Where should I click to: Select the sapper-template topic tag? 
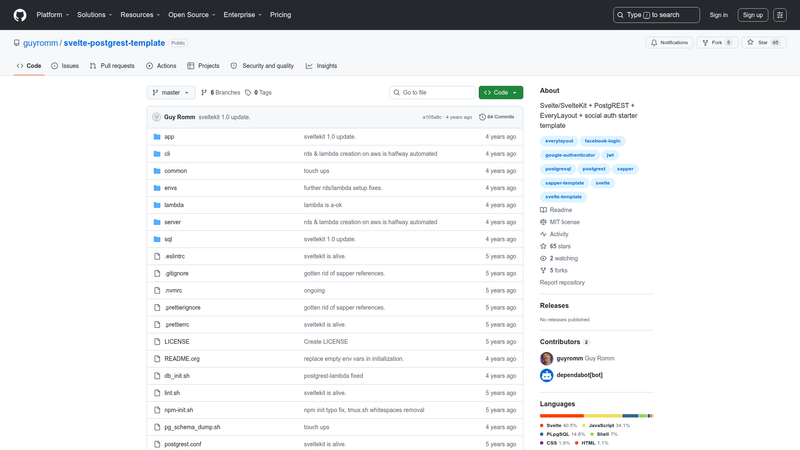coord(564,183)
